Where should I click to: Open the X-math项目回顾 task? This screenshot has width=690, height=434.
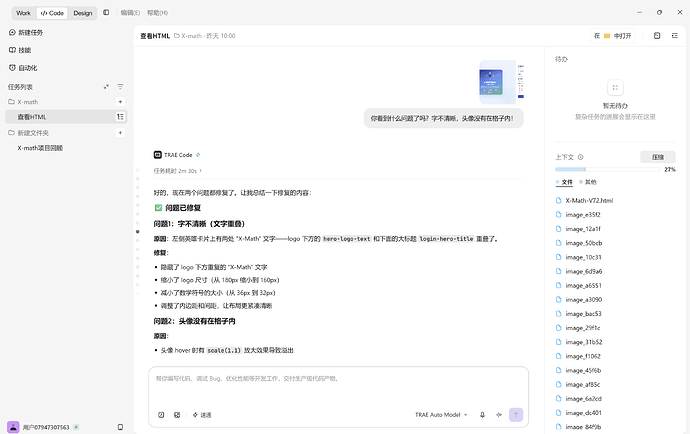(x=40, y=148)
